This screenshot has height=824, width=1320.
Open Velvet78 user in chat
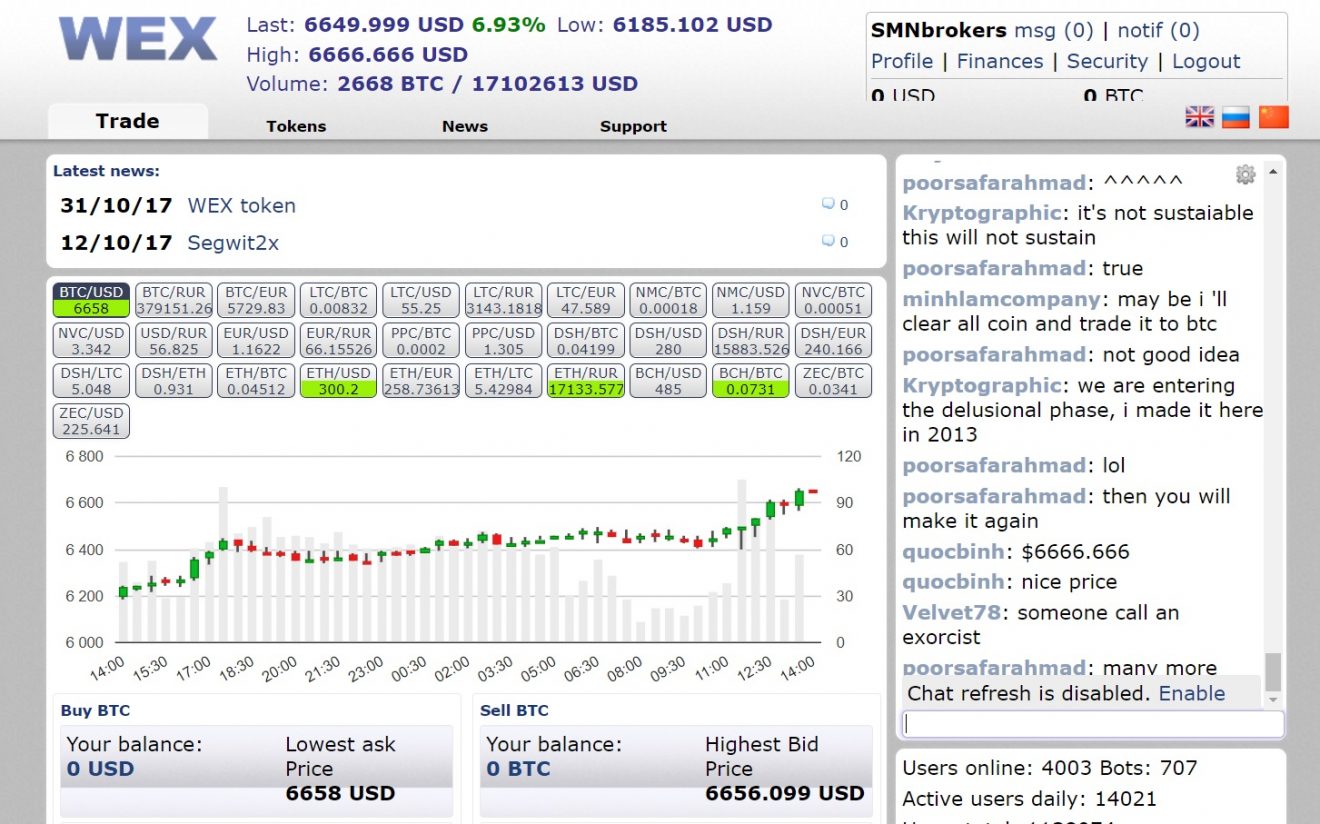[x=954, y=612]
